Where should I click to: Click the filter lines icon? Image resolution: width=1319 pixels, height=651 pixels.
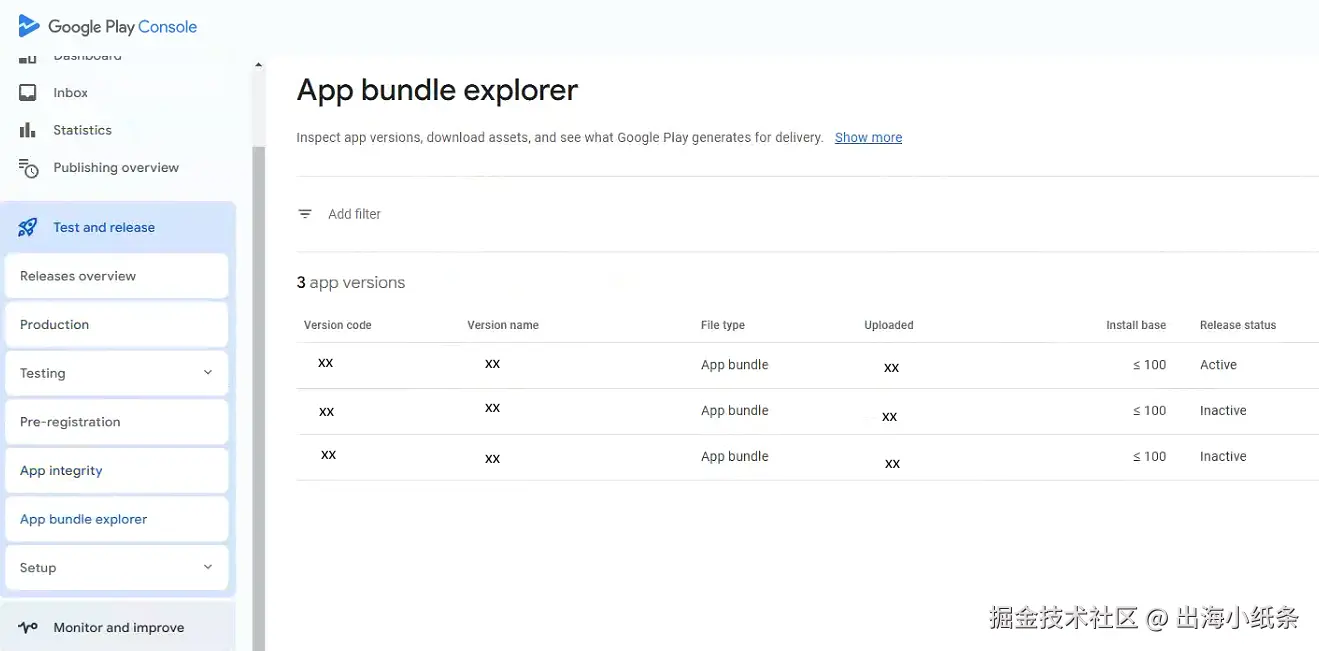(305, 214)
